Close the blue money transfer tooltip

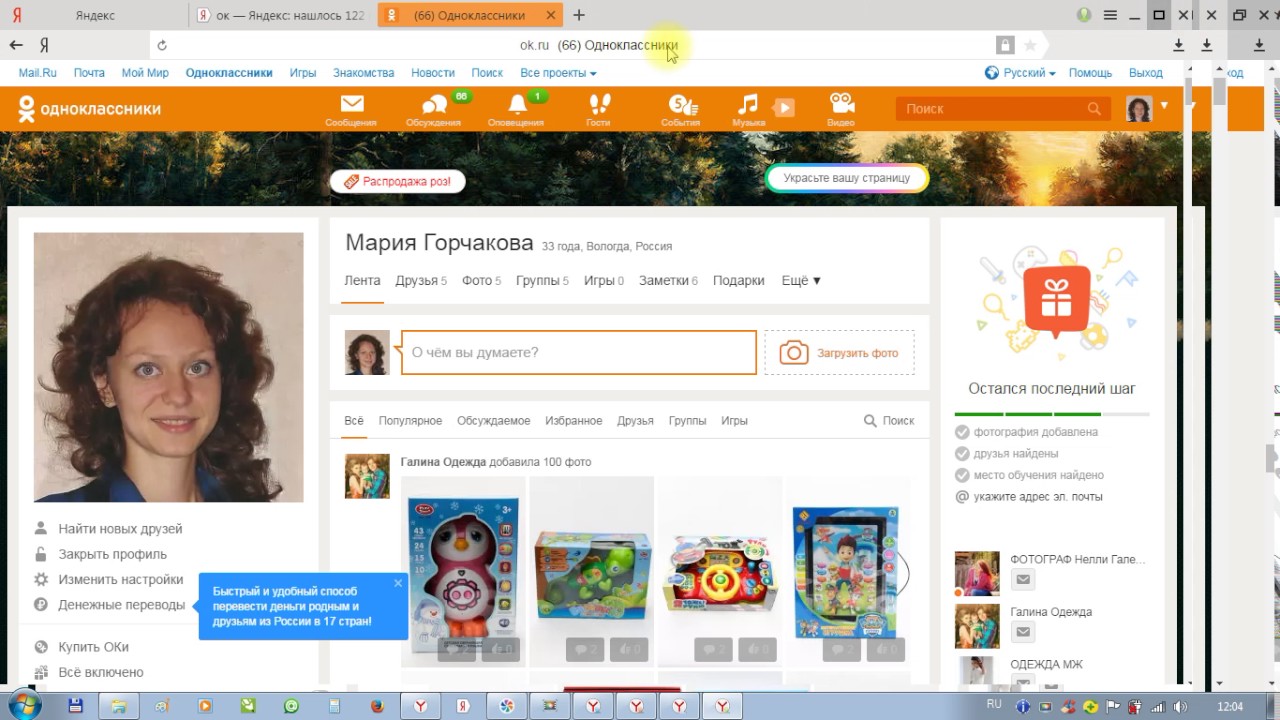398,584
